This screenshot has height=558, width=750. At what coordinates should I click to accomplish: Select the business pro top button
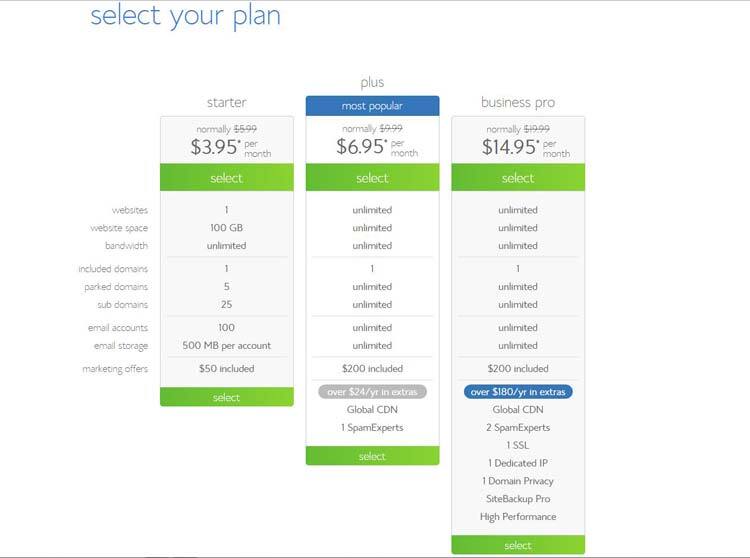pyautogui.click(x=518, y=177)
